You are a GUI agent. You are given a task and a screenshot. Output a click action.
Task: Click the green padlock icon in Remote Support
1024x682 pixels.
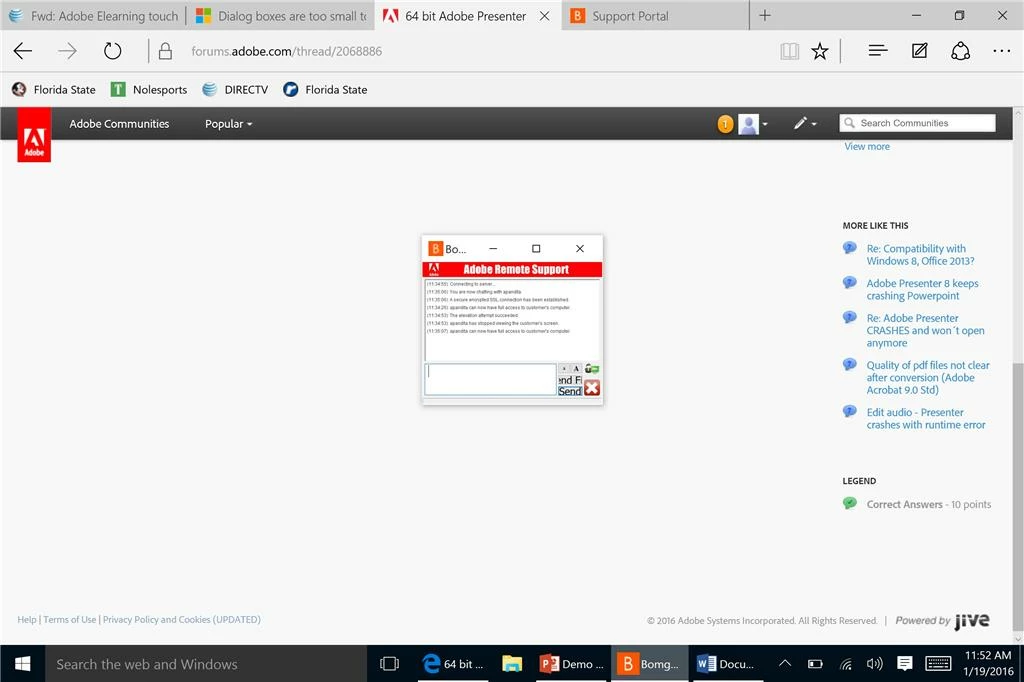592,368
